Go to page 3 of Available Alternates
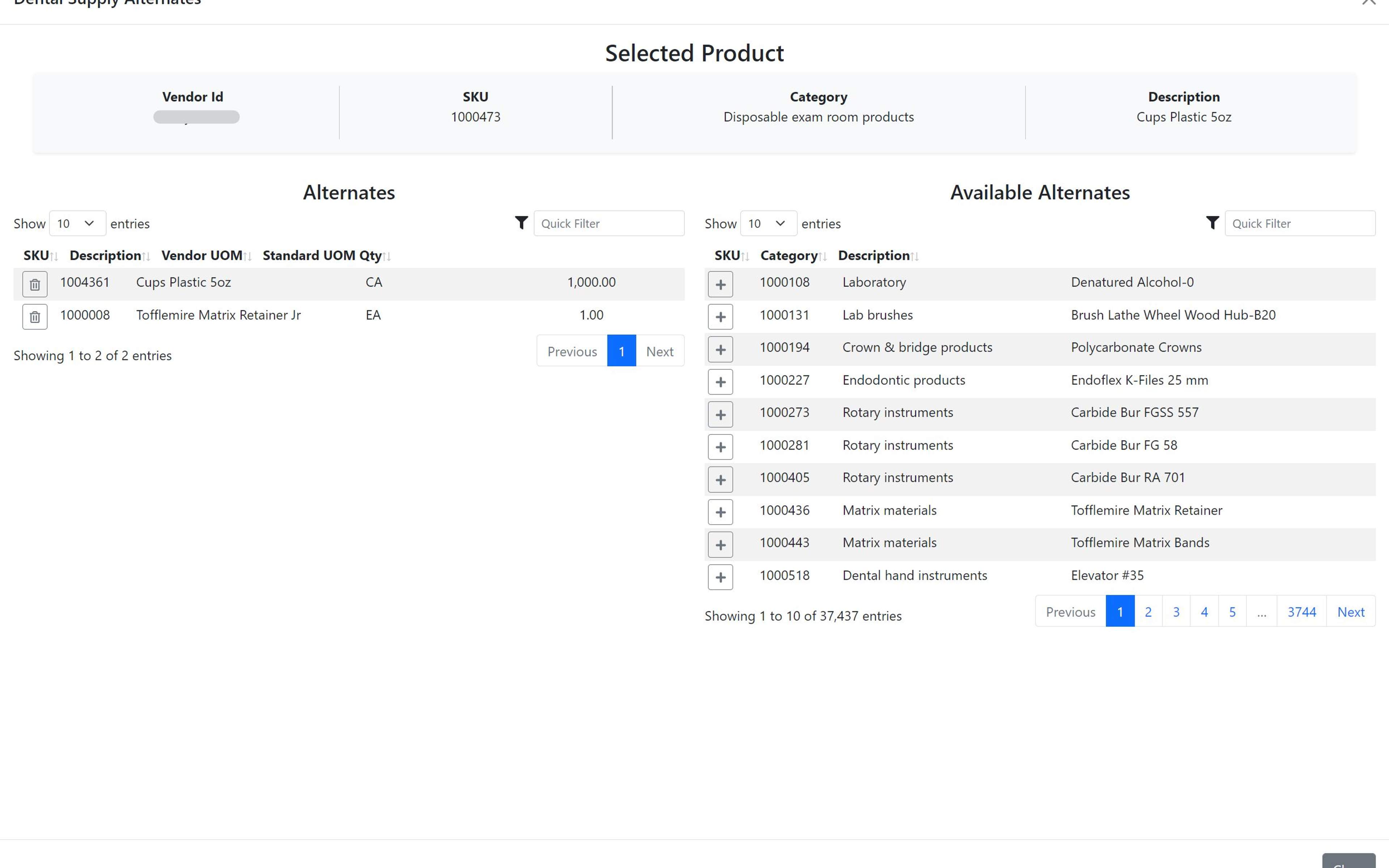Image resolution: width=1389 pixels, height=868 pixels. (1176, 612)
